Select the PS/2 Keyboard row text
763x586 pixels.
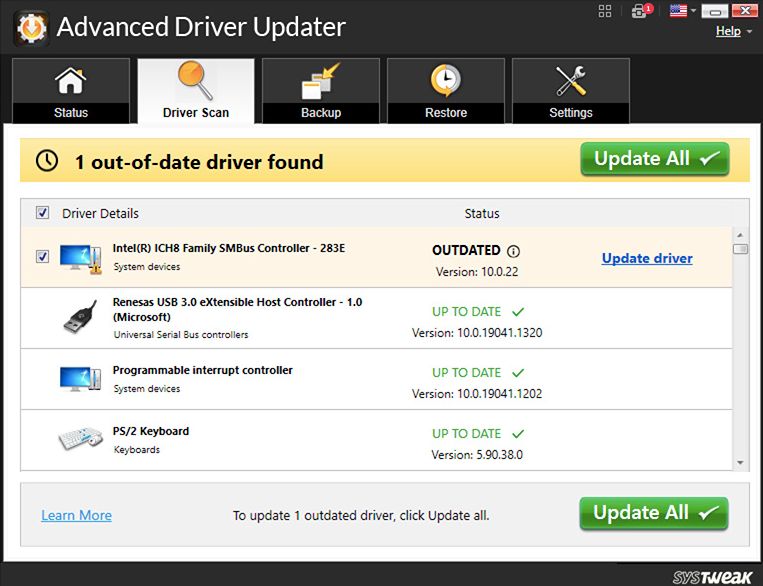(151, 431)
